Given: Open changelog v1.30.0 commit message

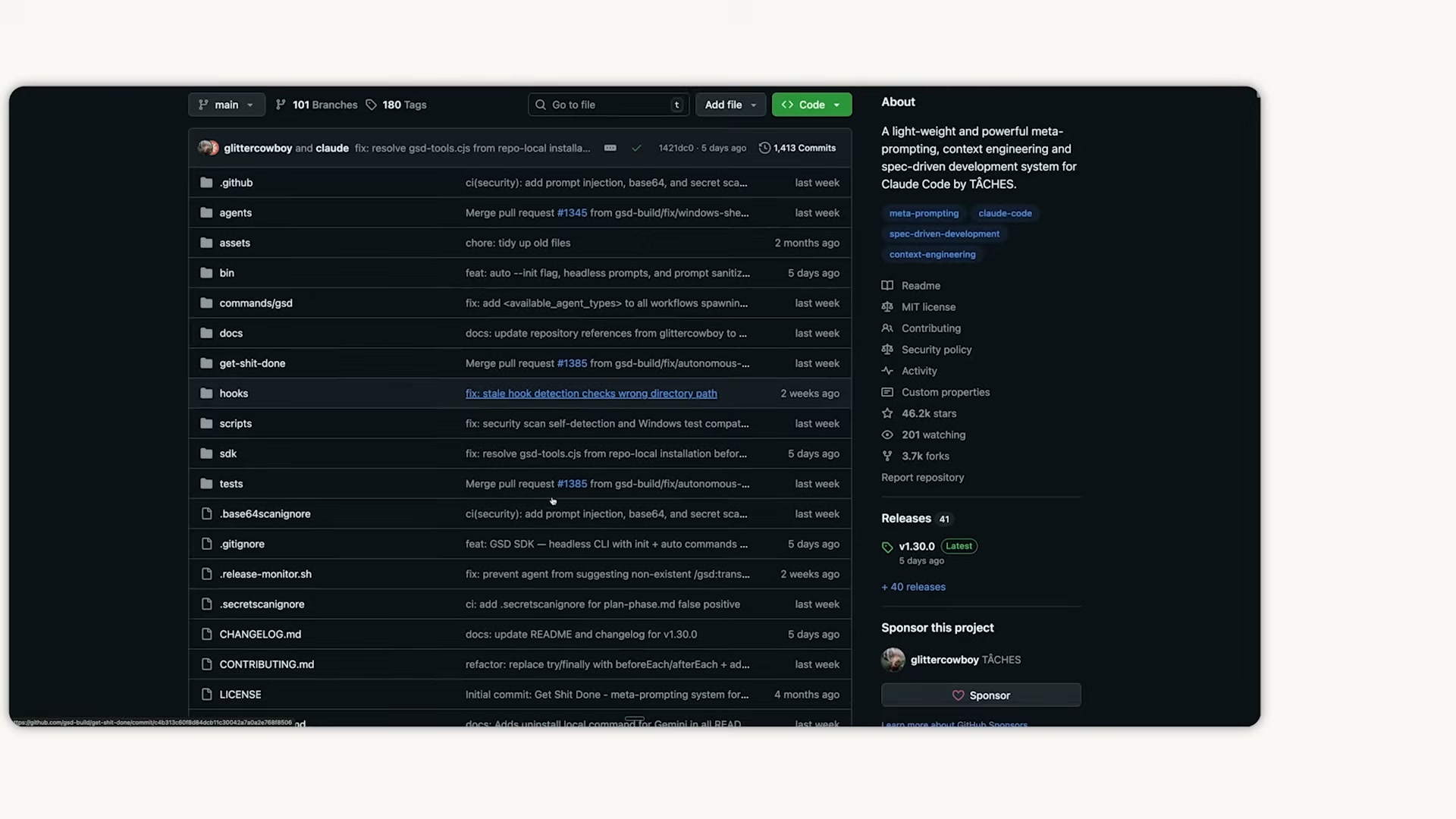Looking at the screenshot, I should 581,634.
